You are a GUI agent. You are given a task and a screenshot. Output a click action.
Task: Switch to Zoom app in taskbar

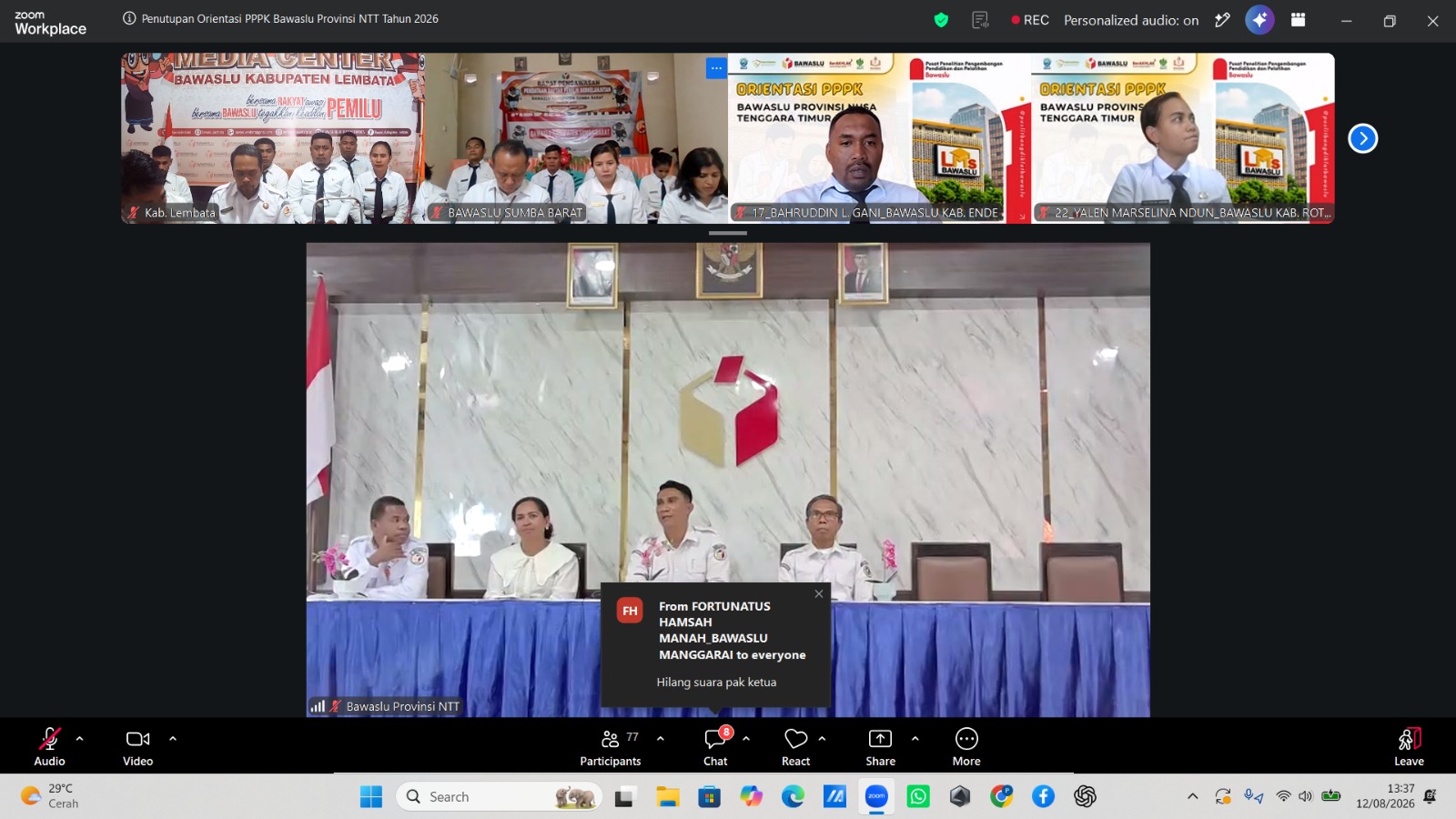[876, 797]
